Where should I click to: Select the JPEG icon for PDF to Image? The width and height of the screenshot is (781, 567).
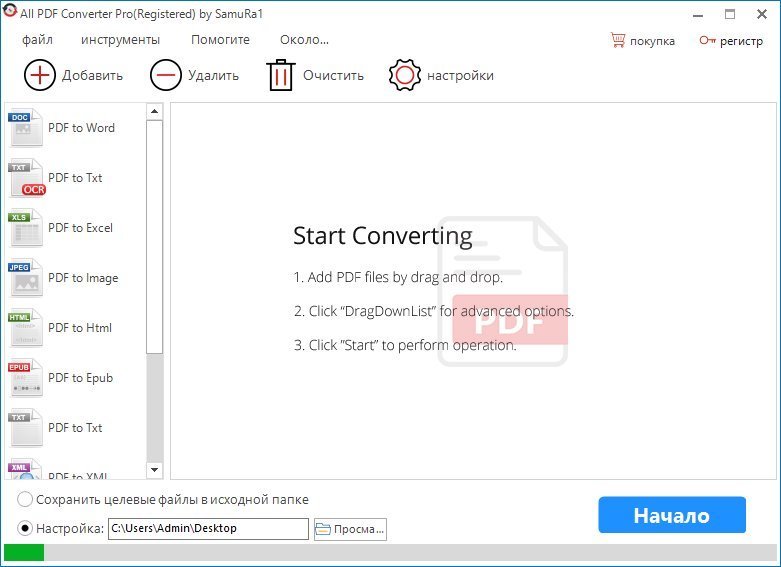click(25, 278)
